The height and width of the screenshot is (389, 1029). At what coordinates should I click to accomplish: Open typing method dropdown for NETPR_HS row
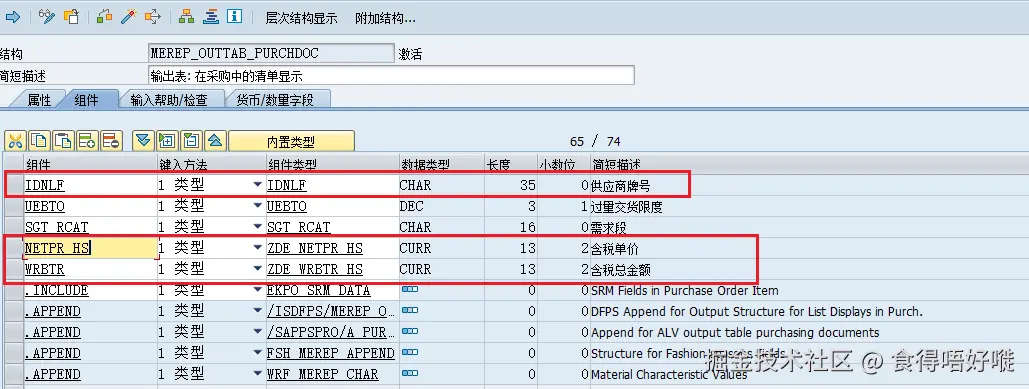point(258,249)
